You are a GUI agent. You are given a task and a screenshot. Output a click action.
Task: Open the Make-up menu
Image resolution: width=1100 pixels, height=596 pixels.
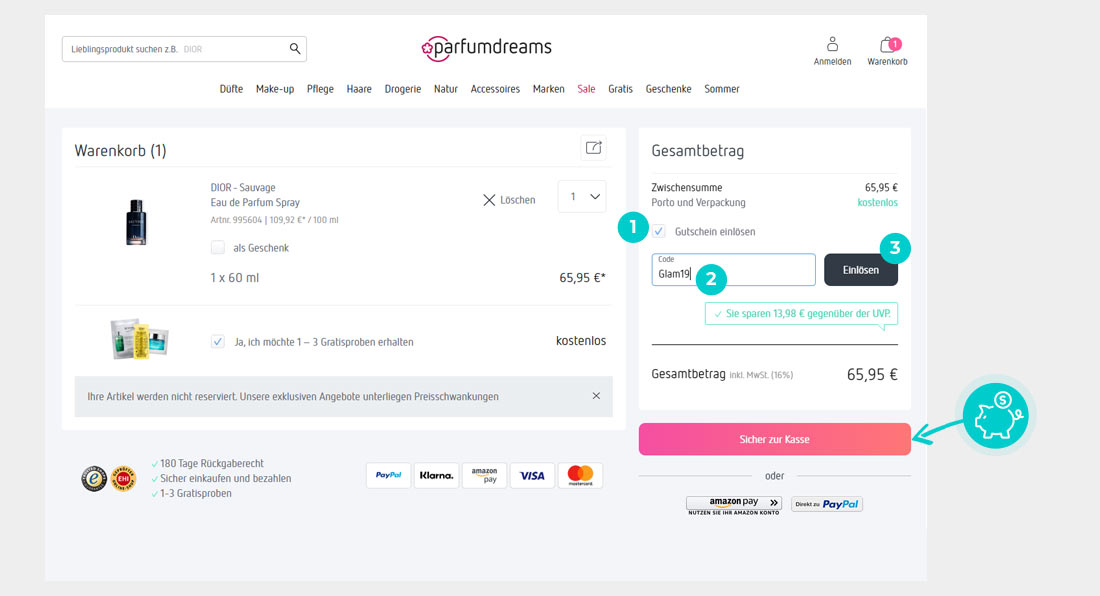pyautogui.click(x=275, y=89)
